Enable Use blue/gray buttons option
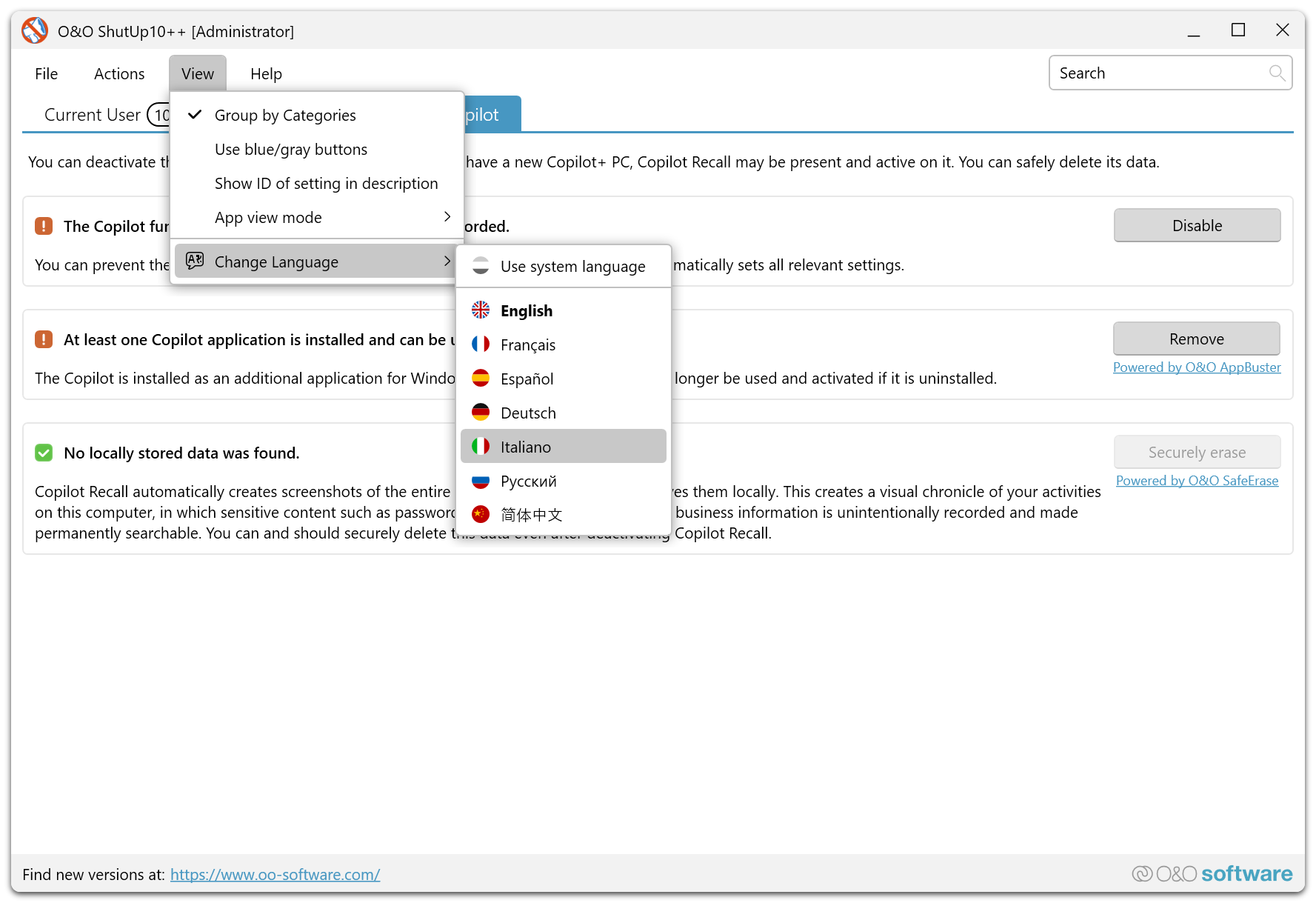Screen dimensions: 1316x903 tap(290, 150)
